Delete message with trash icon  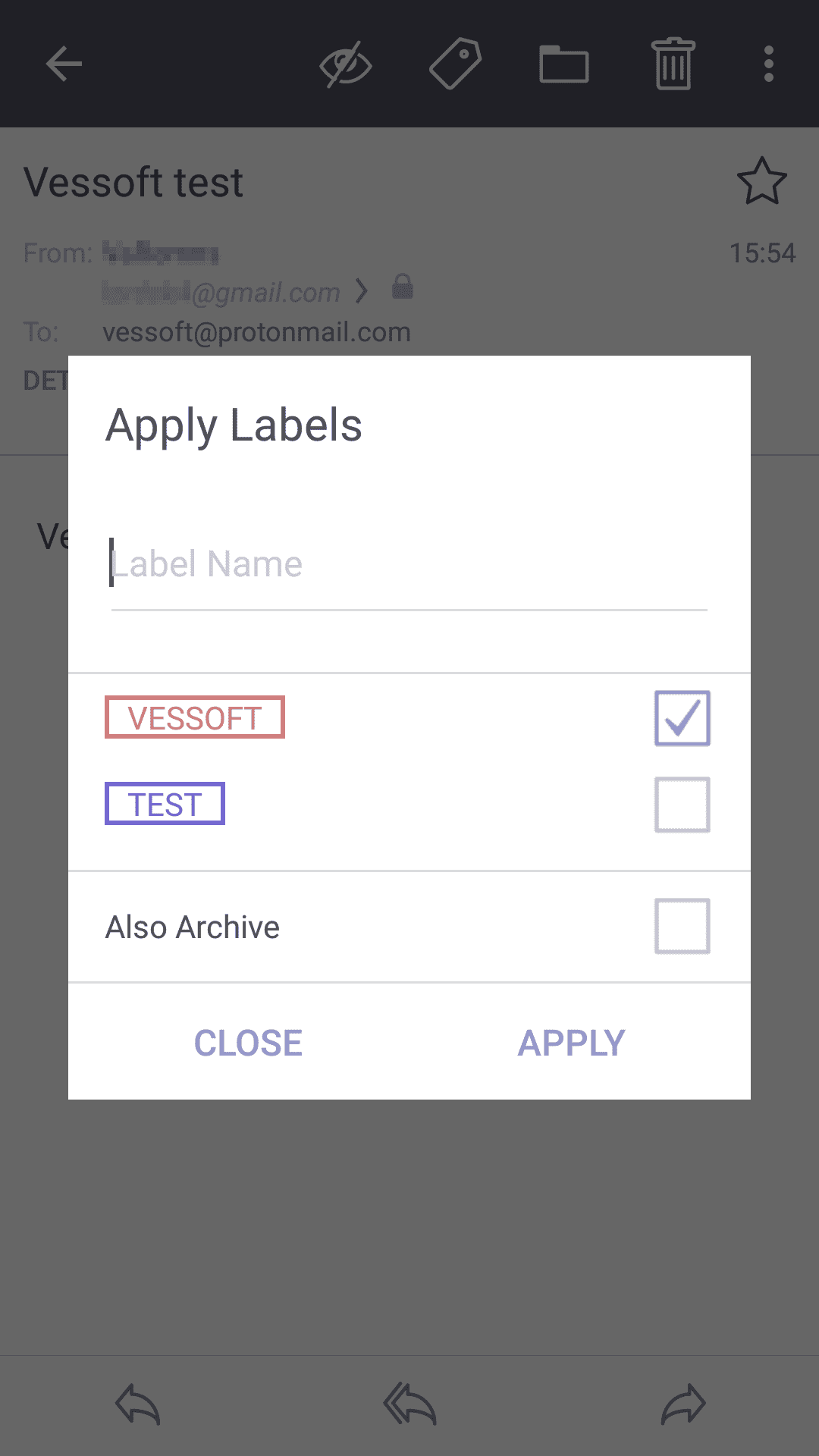point(673,64)
